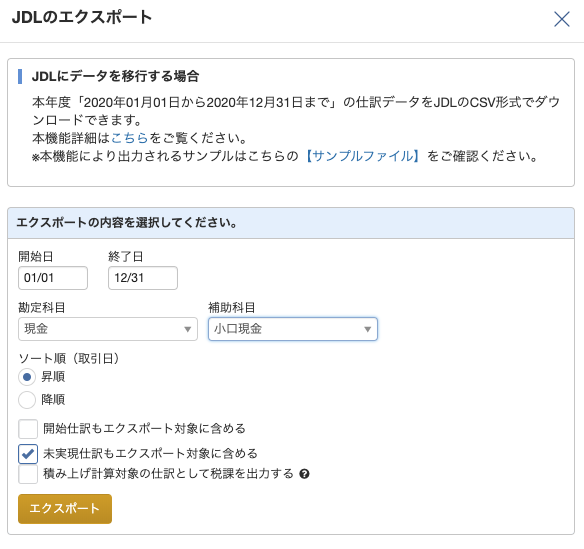Image resolution: width=584 pixels, height=549 pixels.
Task: Click the 積み上げ計算対象の仕訳として税課を出力する label text
Action: pos(168,474)
